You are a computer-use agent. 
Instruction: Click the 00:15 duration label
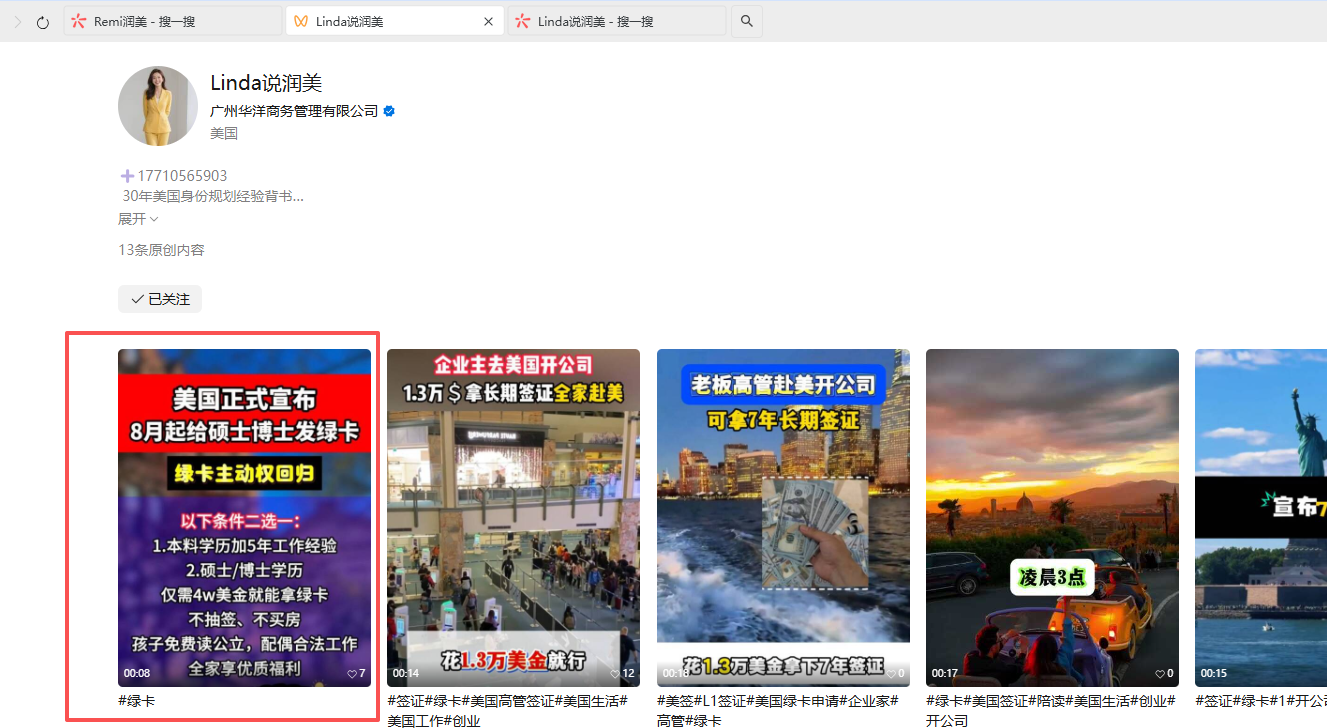point(1214,674)
